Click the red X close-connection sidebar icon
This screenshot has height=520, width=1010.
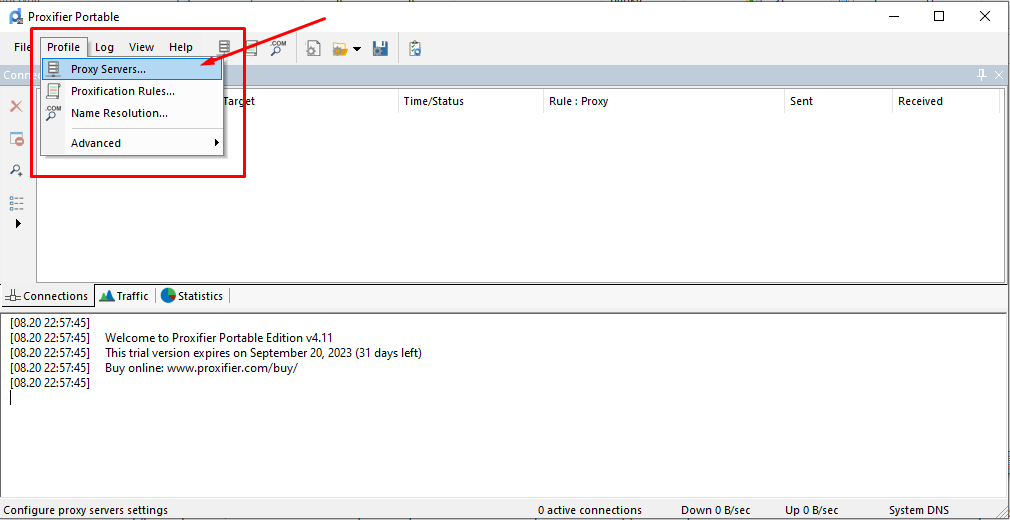[x=16, y=106]
